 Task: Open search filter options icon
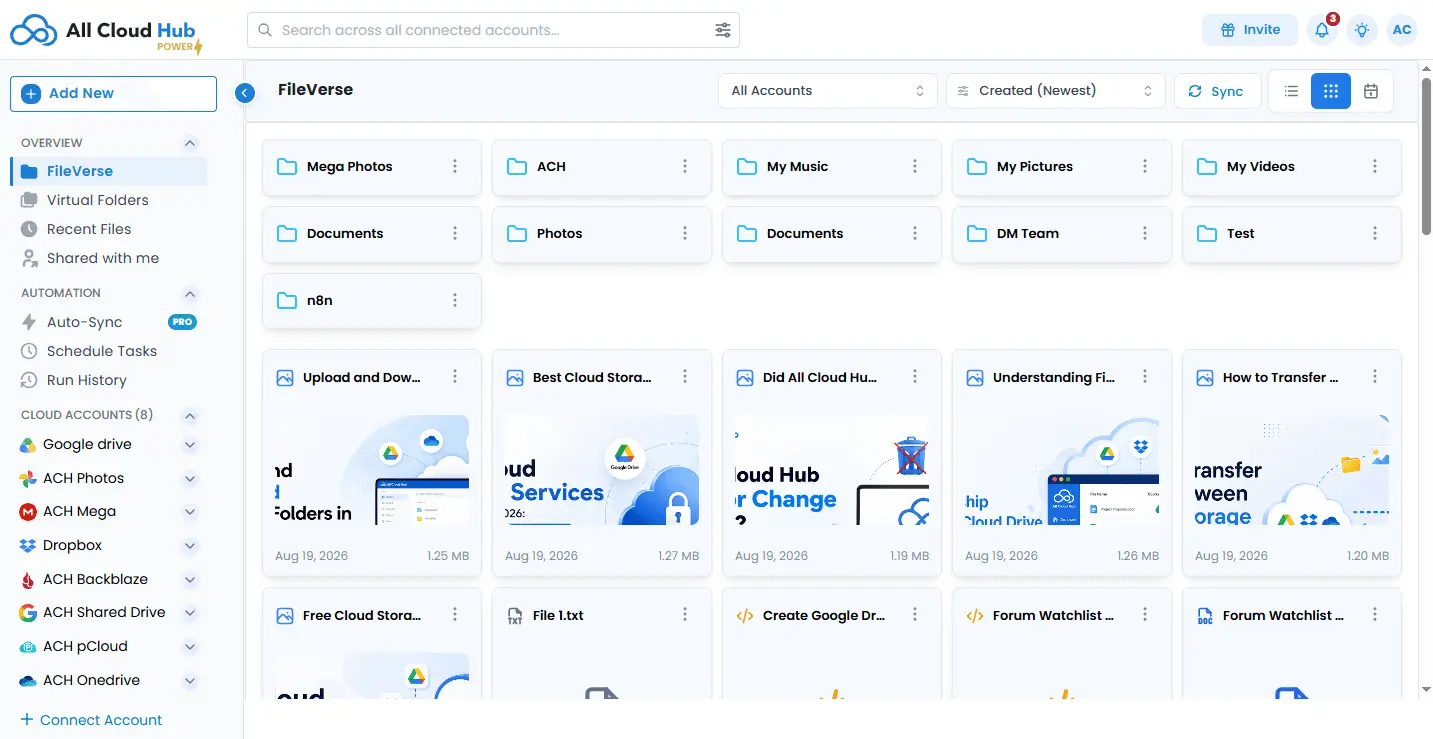tap(723, 30)
